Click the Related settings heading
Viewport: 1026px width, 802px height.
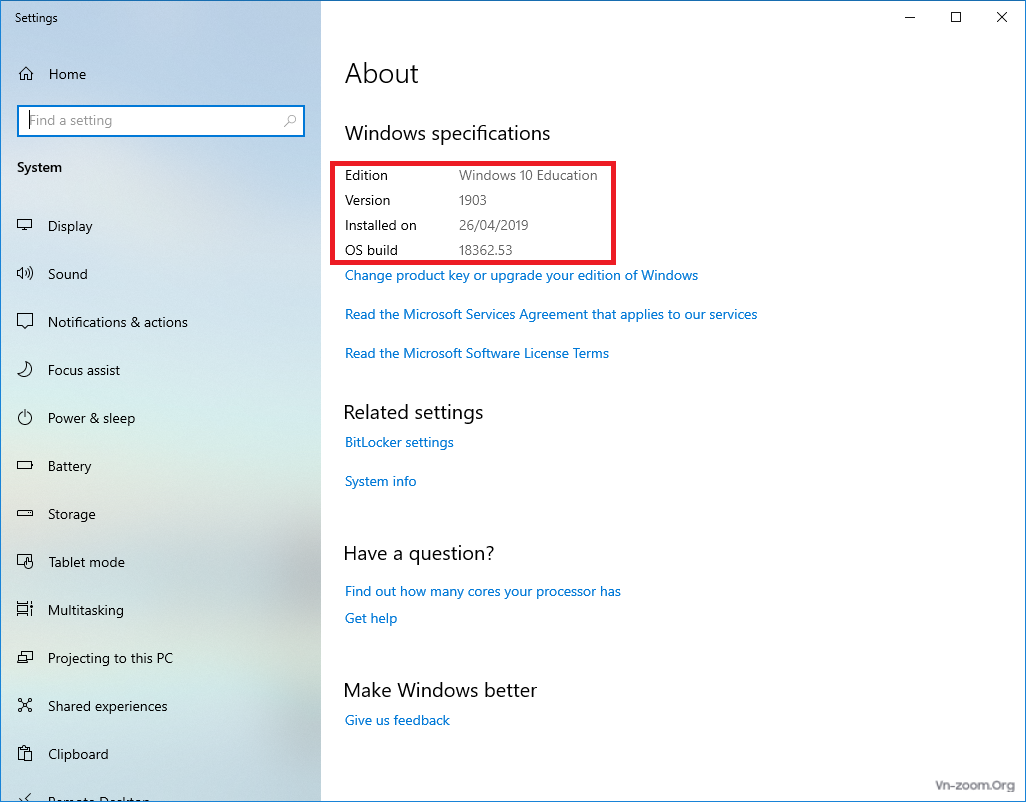(414, 412)
